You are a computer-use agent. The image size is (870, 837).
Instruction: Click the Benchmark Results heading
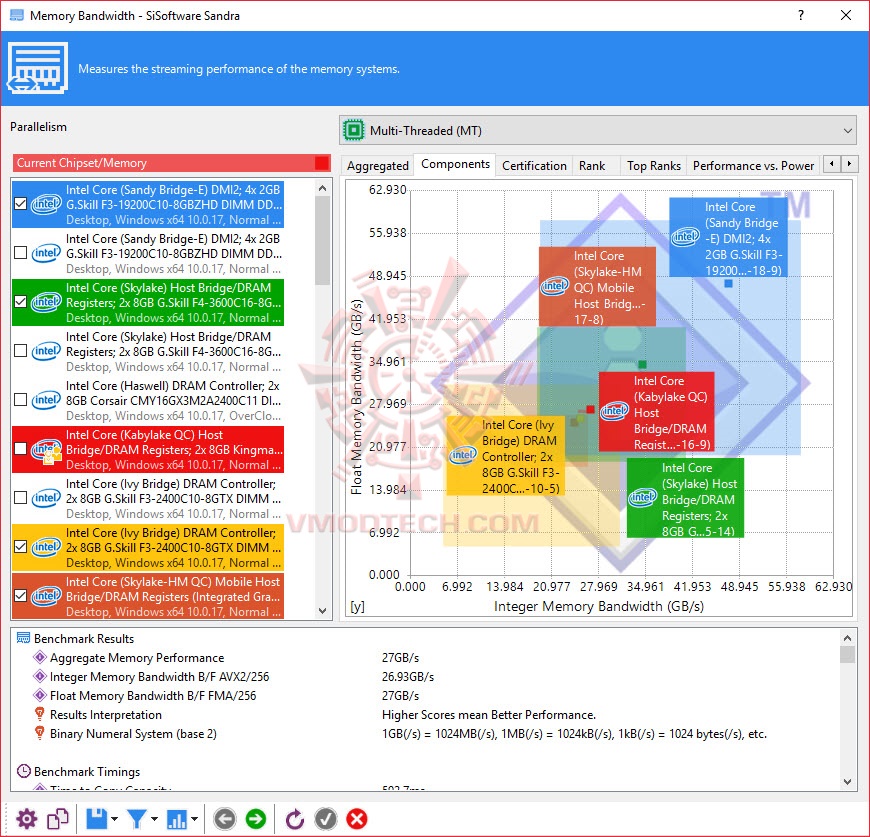pyautogui.click(x=84, y=638)
